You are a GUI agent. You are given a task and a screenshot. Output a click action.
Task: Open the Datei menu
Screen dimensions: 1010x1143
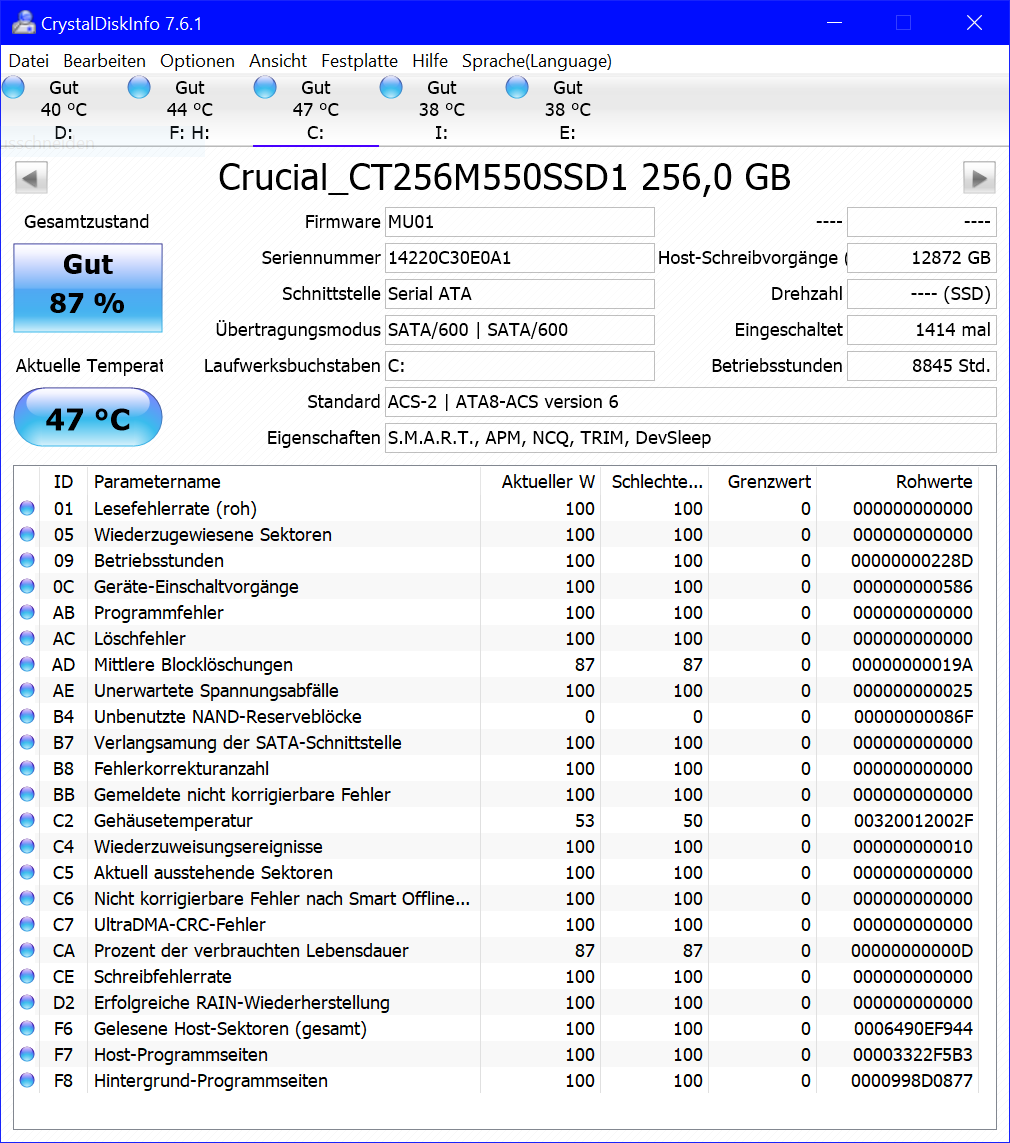tap(29, 61)
